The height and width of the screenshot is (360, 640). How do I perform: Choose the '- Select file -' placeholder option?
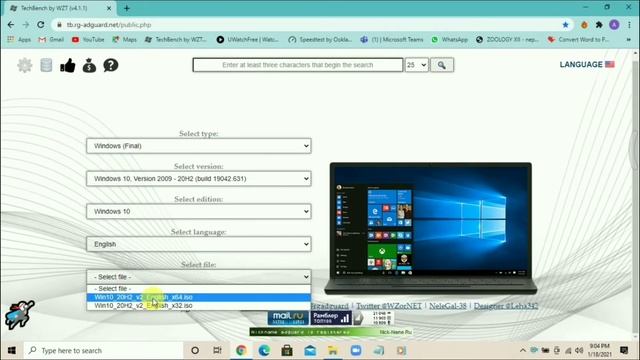coord(199,289)
